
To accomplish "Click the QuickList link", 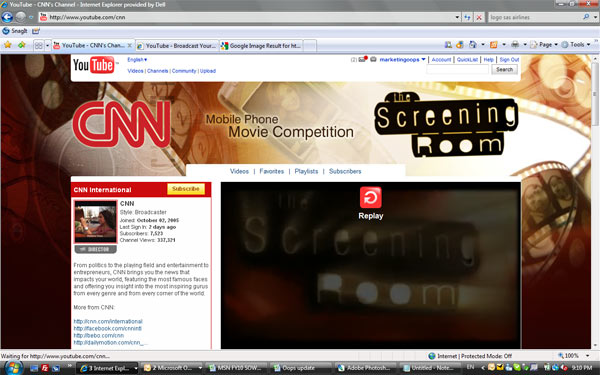I will pos(467,59).
